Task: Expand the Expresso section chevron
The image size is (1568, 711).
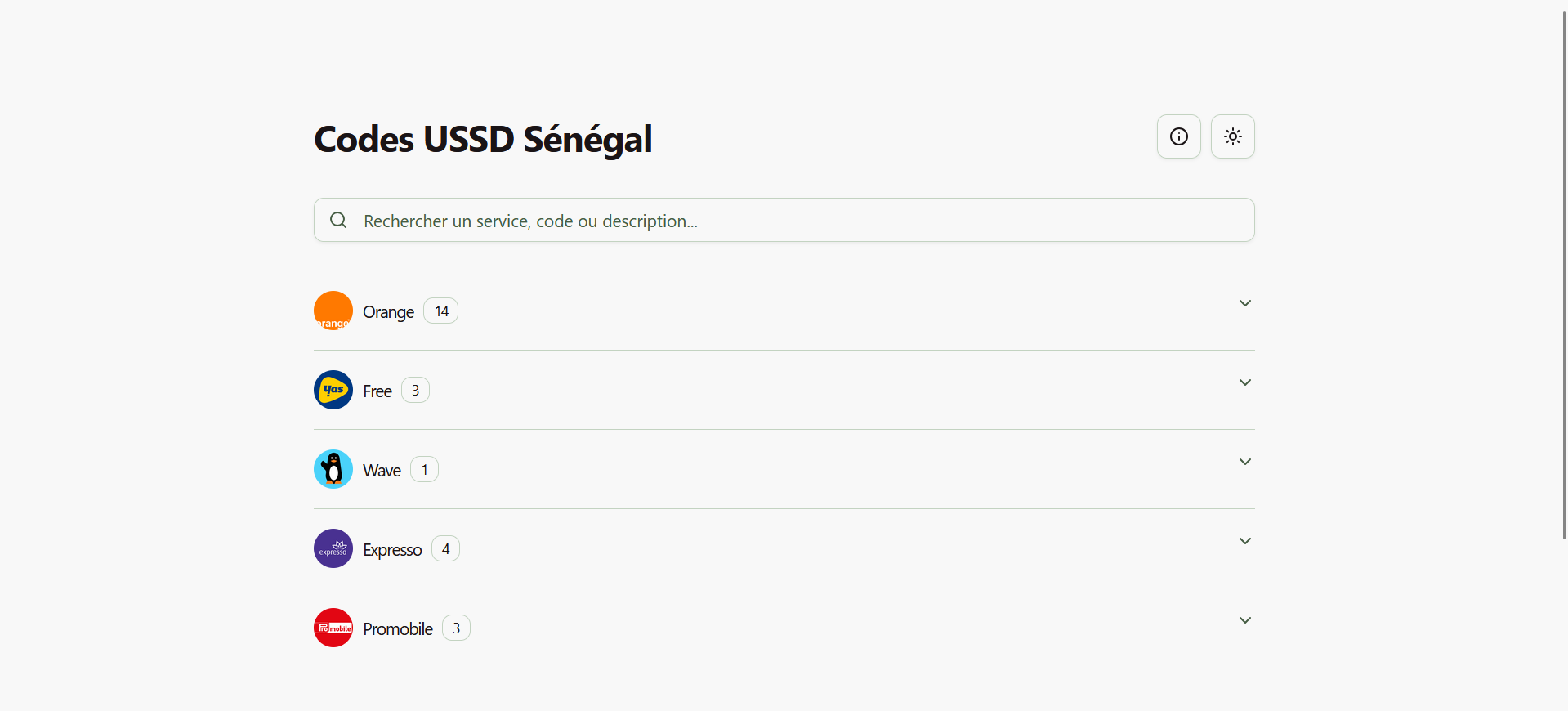Action: tap(1244, 541)
